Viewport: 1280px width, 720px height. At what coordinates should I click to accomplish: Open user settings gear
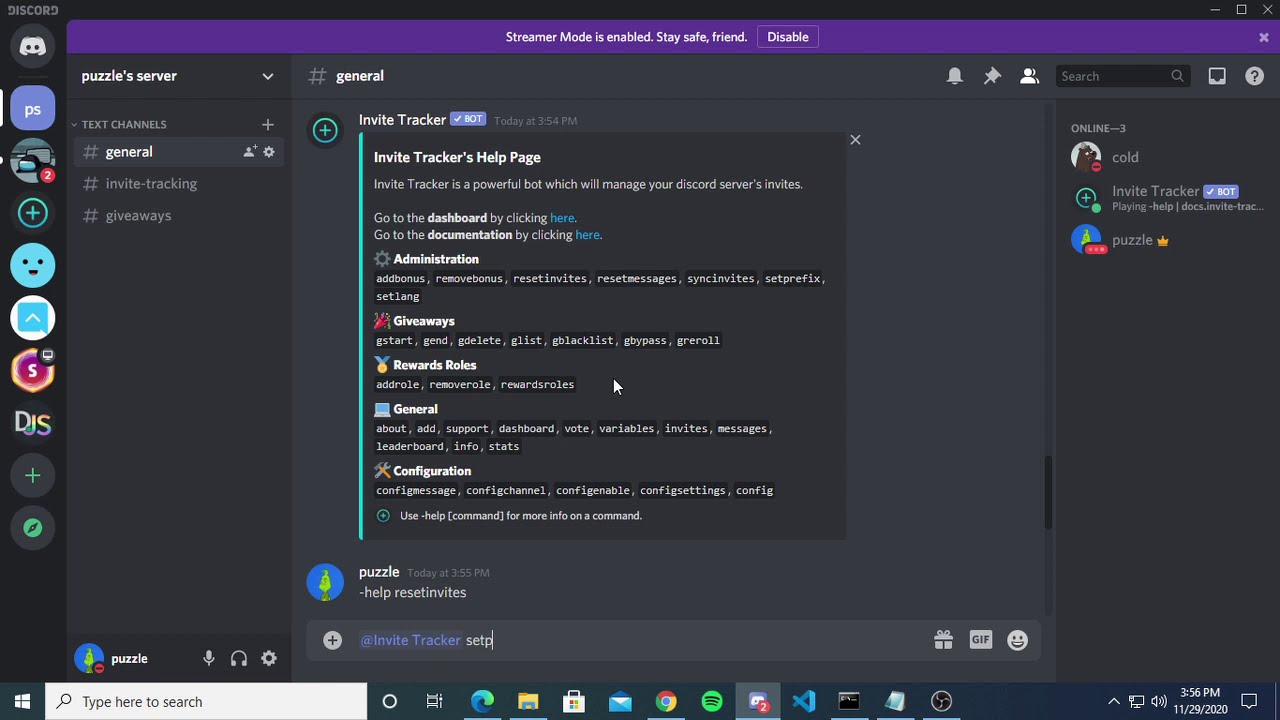click(269, 658)
